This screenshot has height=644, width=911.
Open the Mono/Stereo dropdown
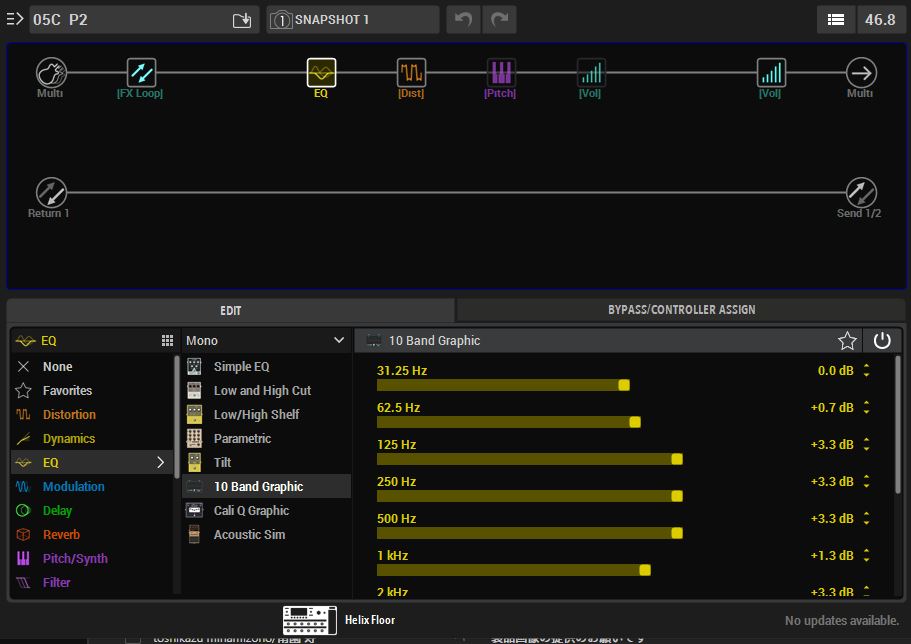tap(266, 341)
